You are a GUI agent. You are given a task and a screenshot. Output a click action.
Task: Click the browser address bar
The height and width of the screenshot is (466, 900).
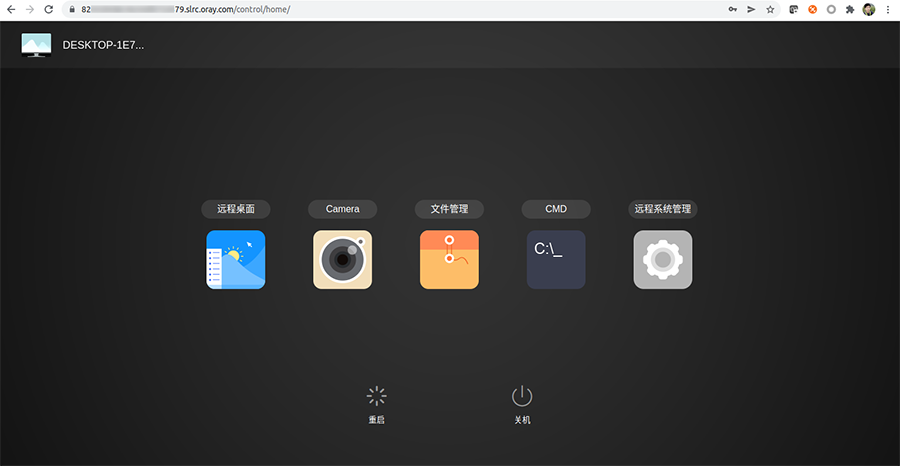(x=400, y=9)
